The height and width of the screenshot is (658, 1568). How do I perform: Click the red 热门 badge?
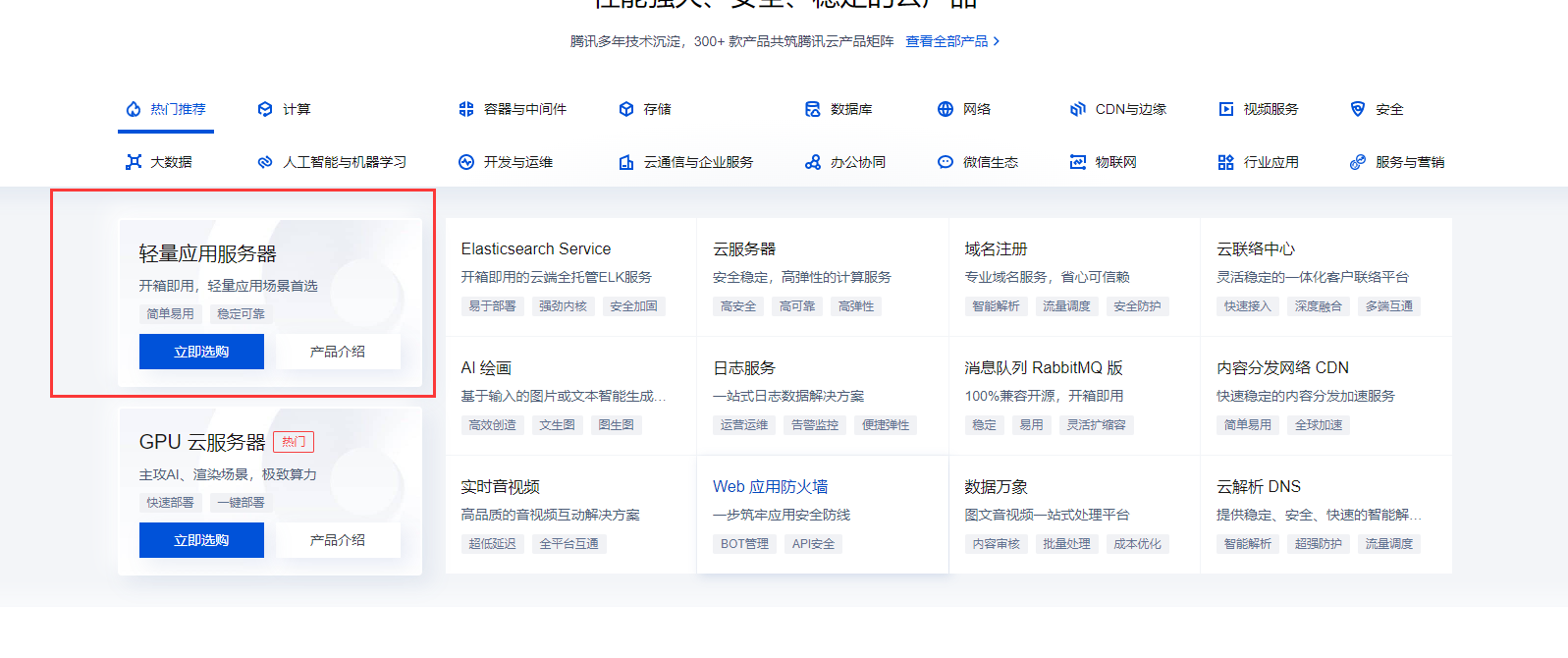point(294,442)
